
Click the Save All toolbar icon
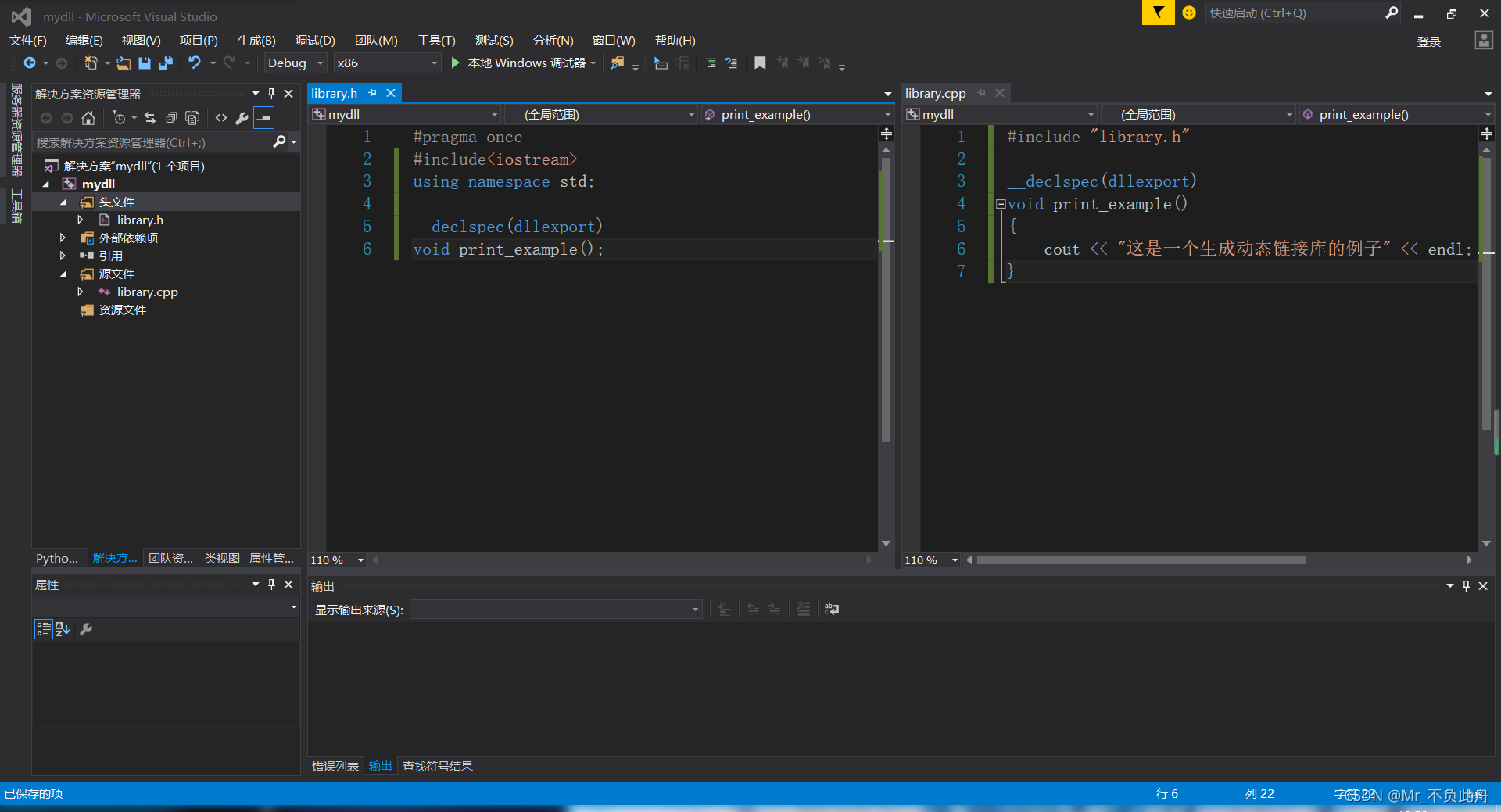point(166,63)
